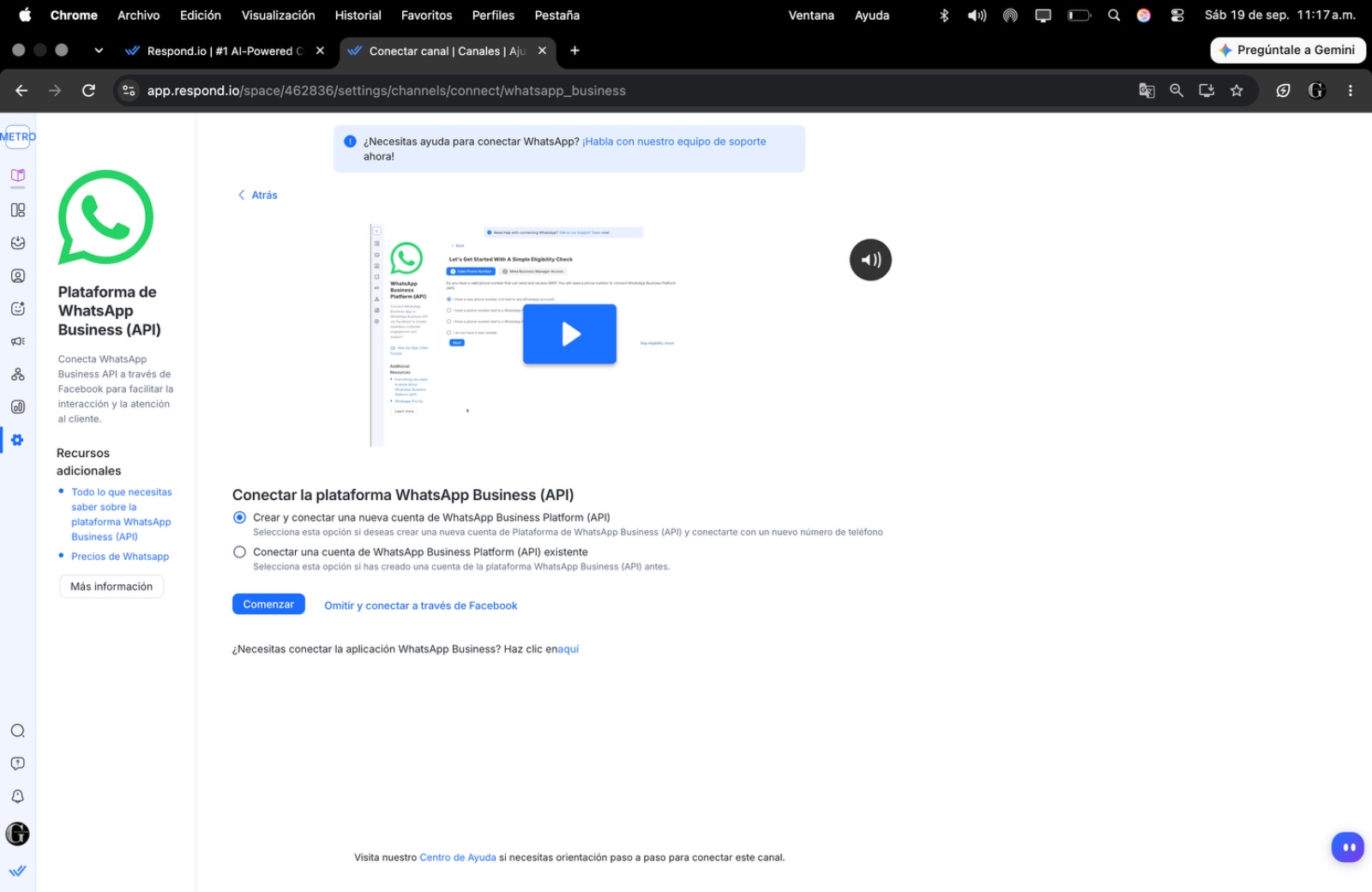Toggle sound with the video speaker button
The height and width of the screenshot is (892, 1372).
click(x=870, y=260)
